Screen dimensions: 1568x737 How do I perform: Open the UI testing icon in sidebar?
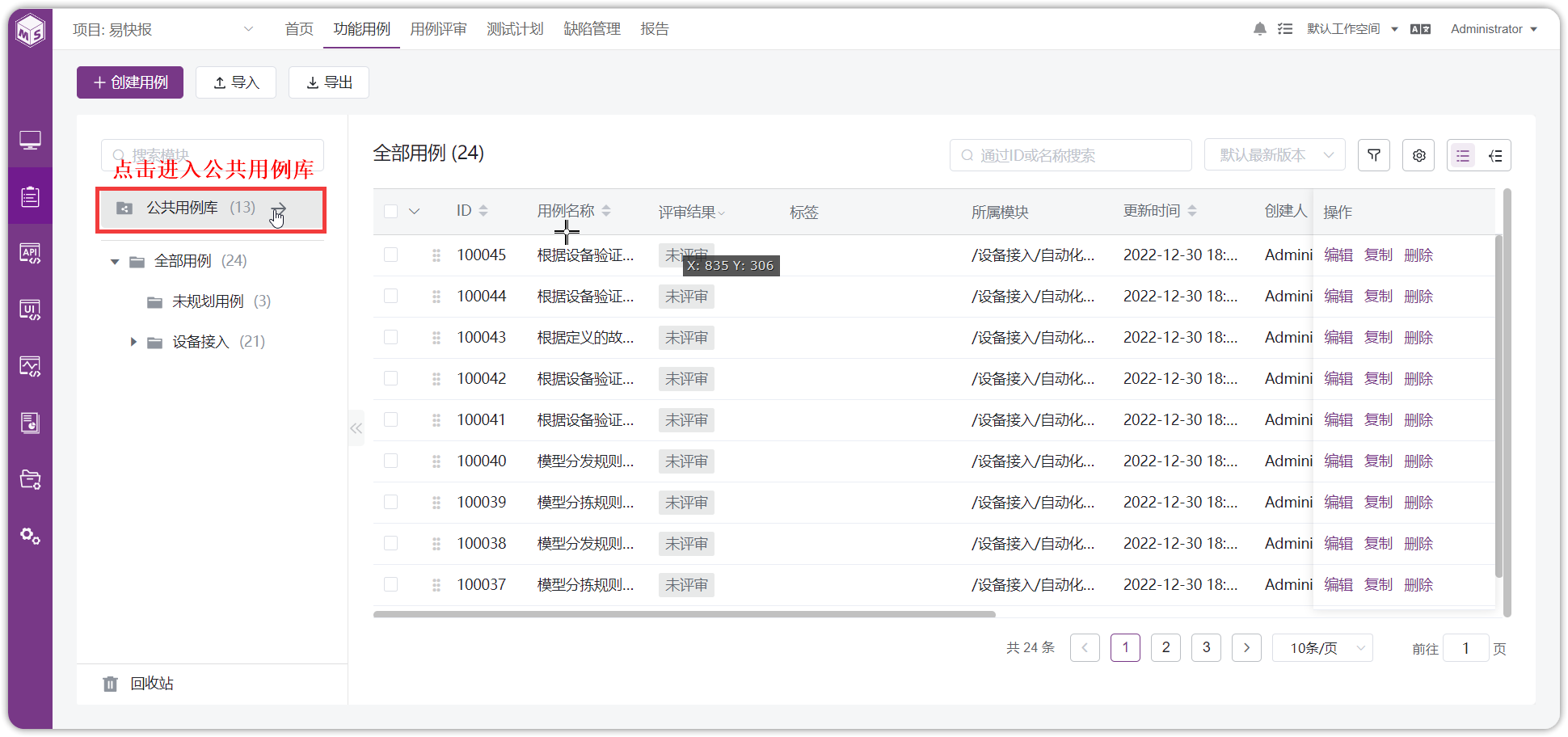coord(30,310)
